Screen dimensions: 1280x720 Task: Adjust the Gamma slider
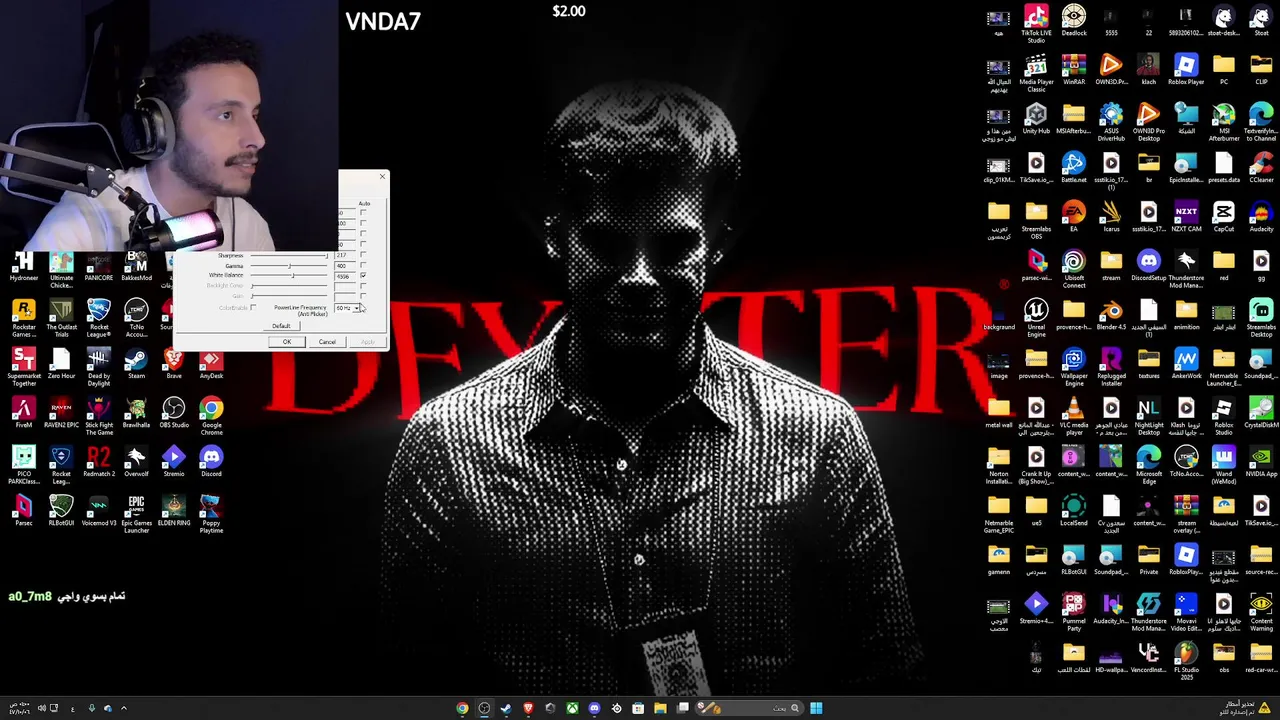pos(289,266)
